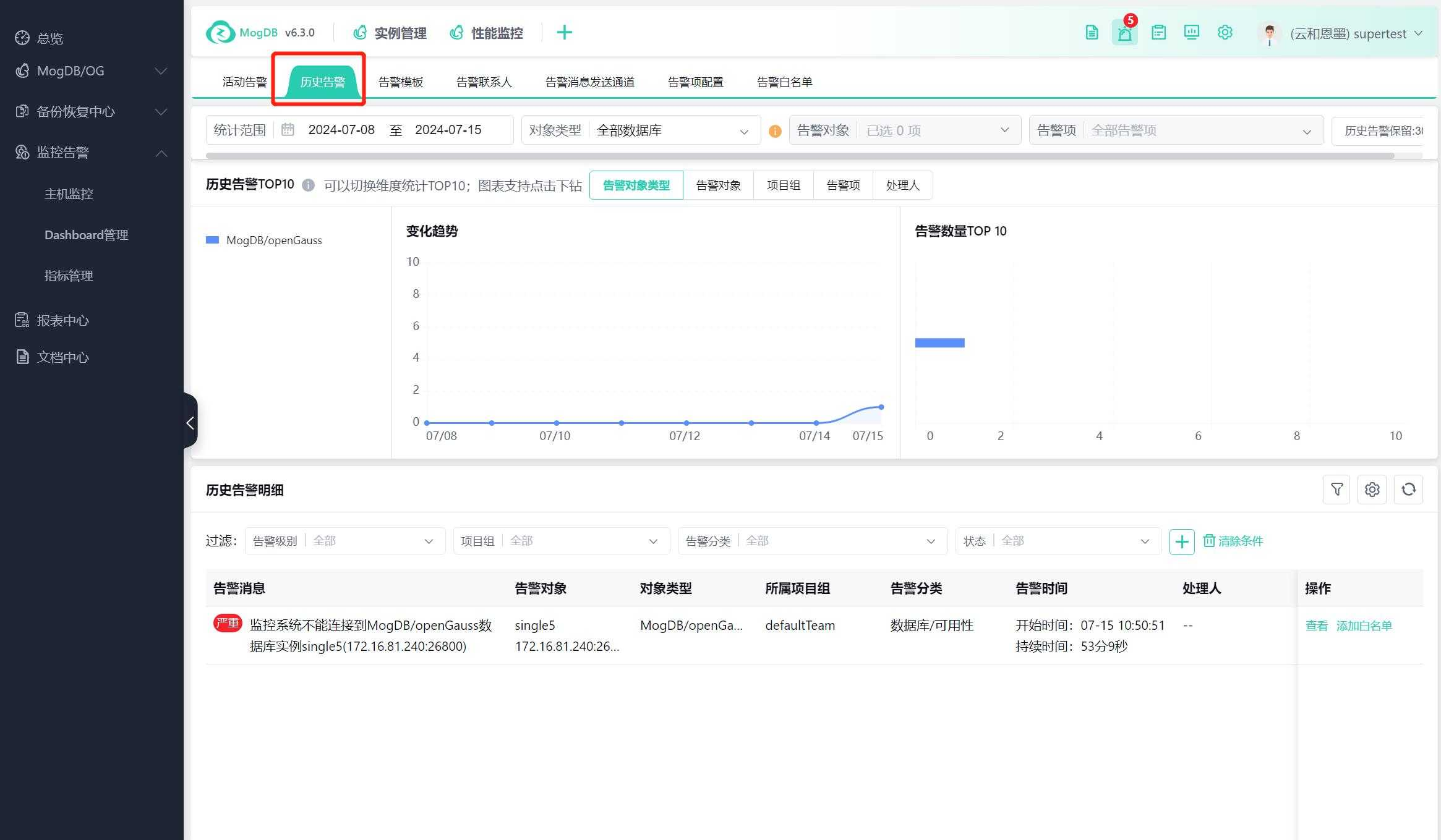
Task: Click 查看 link for single5 alarm
Action: click(1317, 626)
